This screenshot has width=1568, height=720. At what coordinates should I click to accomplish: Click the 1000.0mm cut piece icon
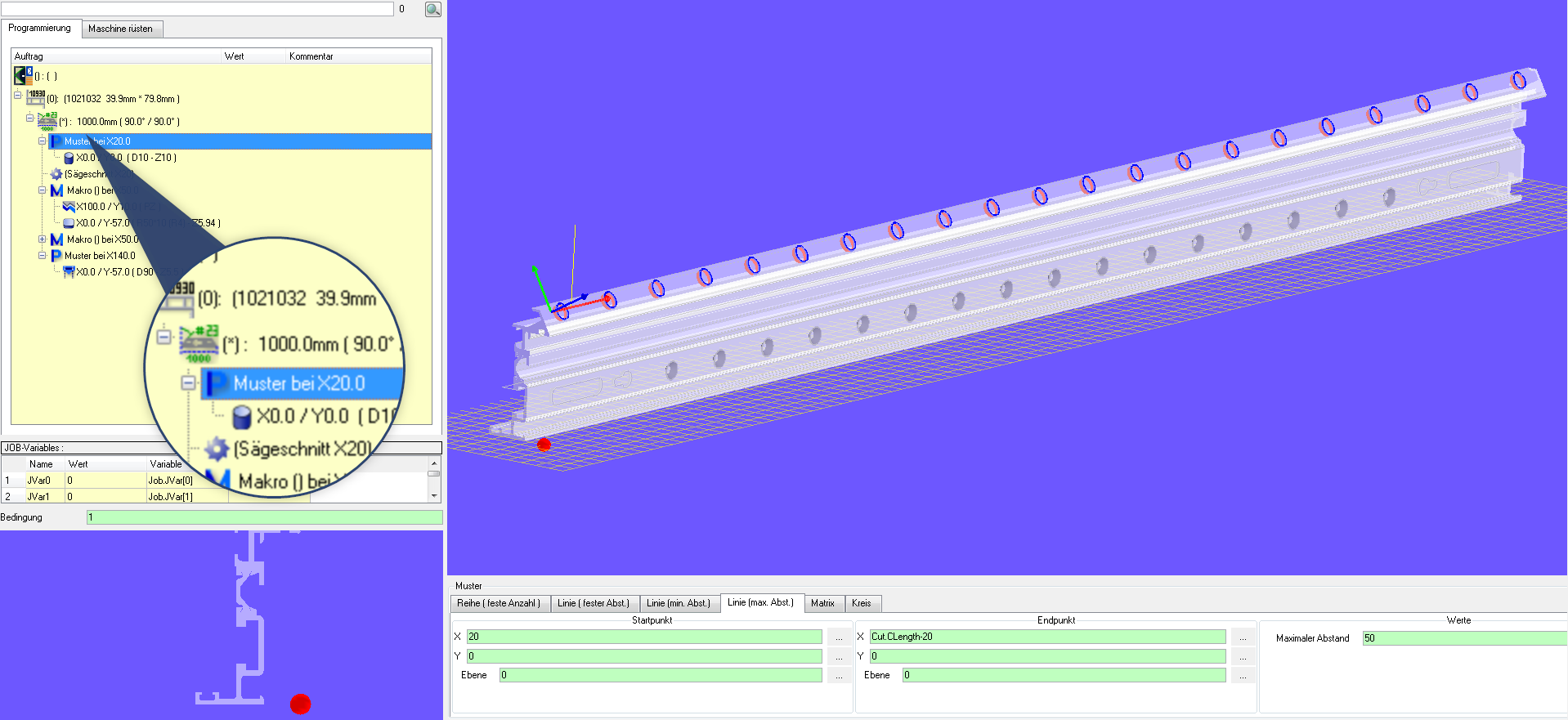(47, 121)
